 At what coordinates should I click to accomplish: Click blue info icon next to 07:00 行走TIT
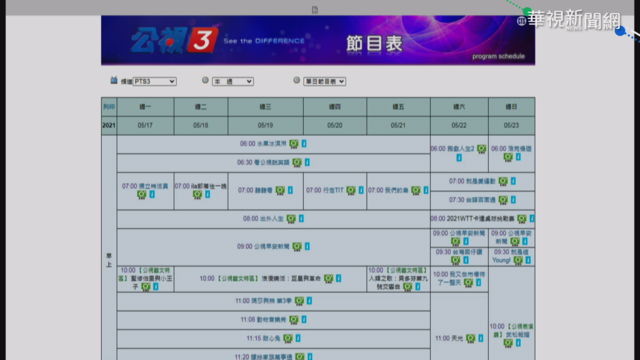point(361,190)
